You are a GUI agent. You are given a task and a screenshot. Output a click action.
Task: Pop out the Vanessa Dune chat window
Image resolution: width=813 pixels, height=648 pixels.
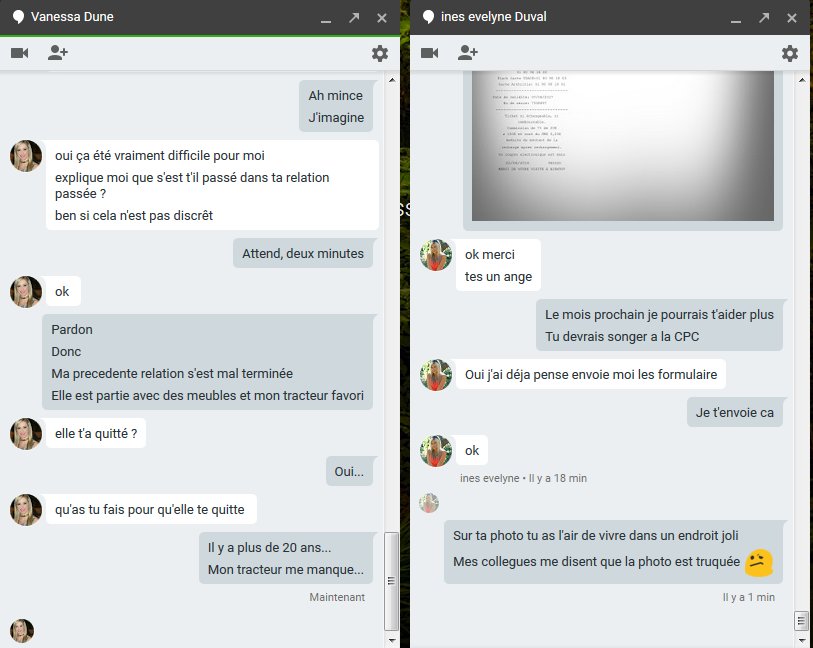pos(354,18)
